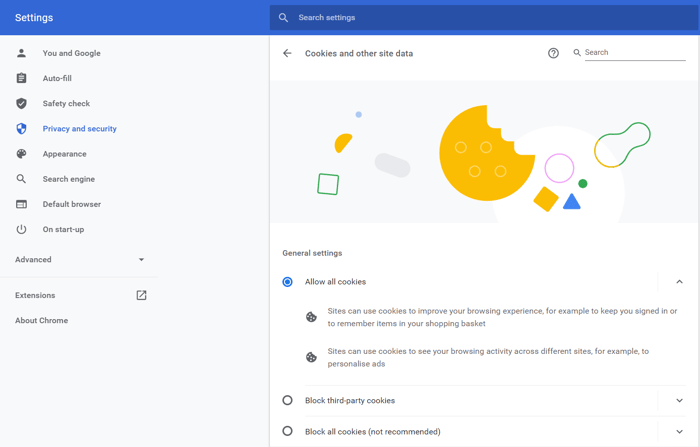Click cookie icon beside personalise ads text
Screen dimensions: 700x447
pos(311,357)
